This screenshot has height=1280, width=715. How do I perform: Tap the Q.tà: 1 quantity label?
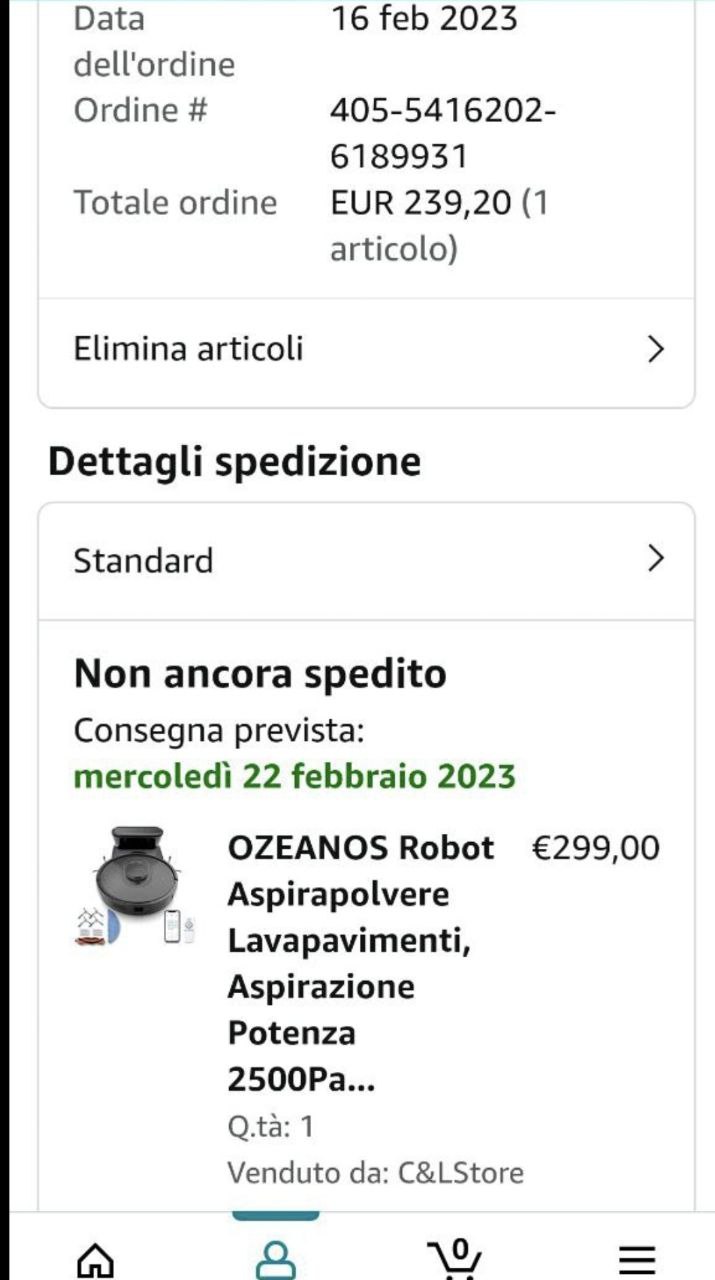(x=270, y=1127)
